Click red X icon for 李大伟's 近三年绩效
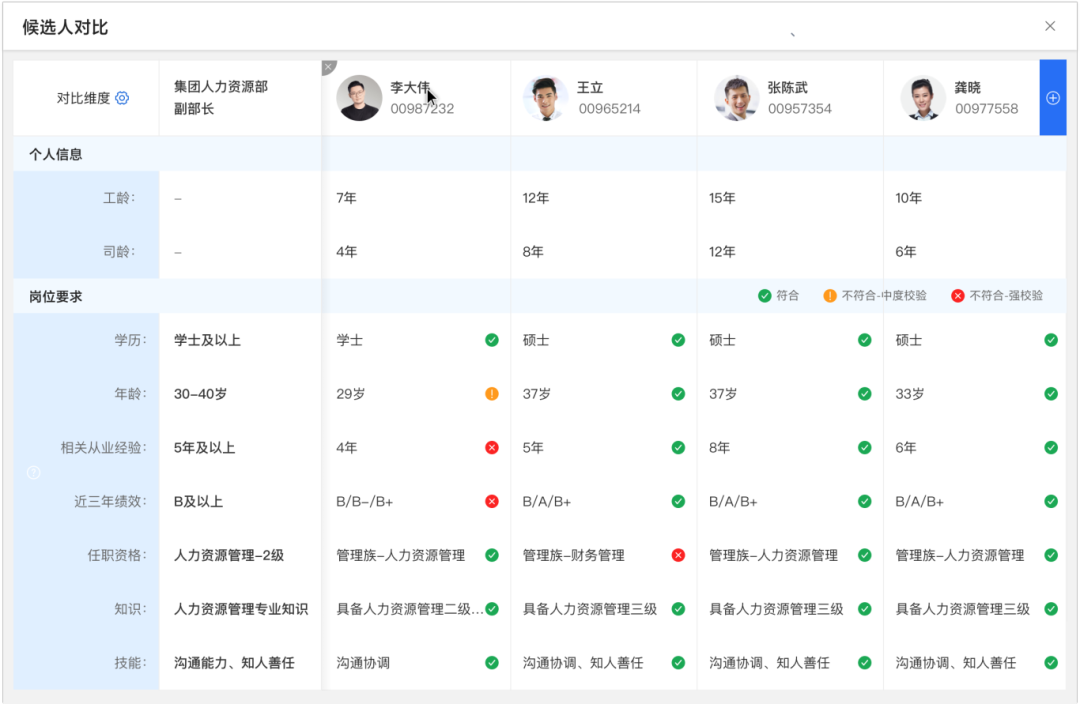Screen dimensions: 1080x704 point(492,502)
